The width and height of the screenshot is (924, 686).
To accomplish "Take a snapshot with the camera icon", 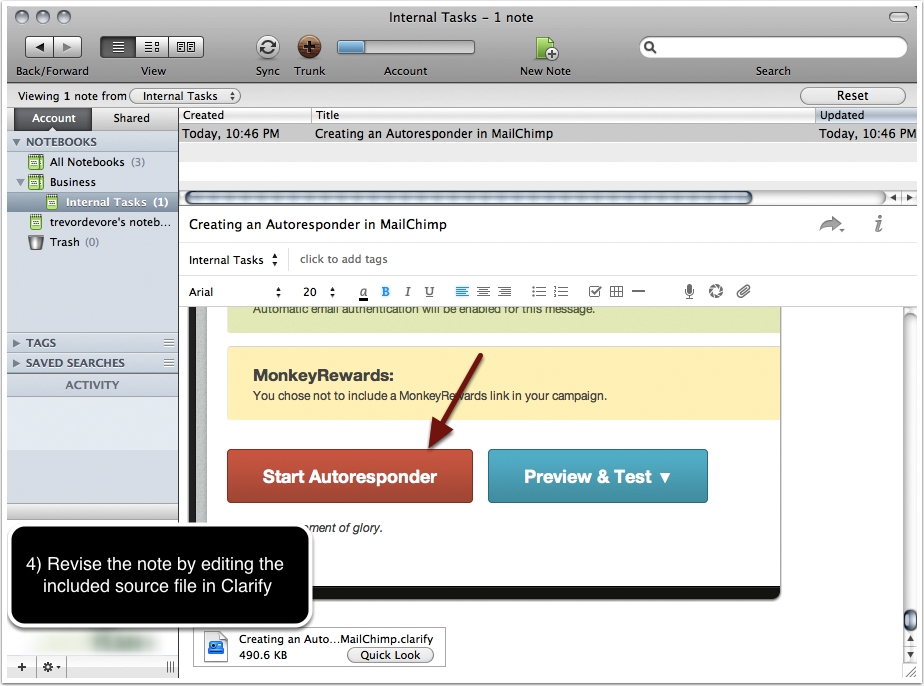I will [715, 291].
